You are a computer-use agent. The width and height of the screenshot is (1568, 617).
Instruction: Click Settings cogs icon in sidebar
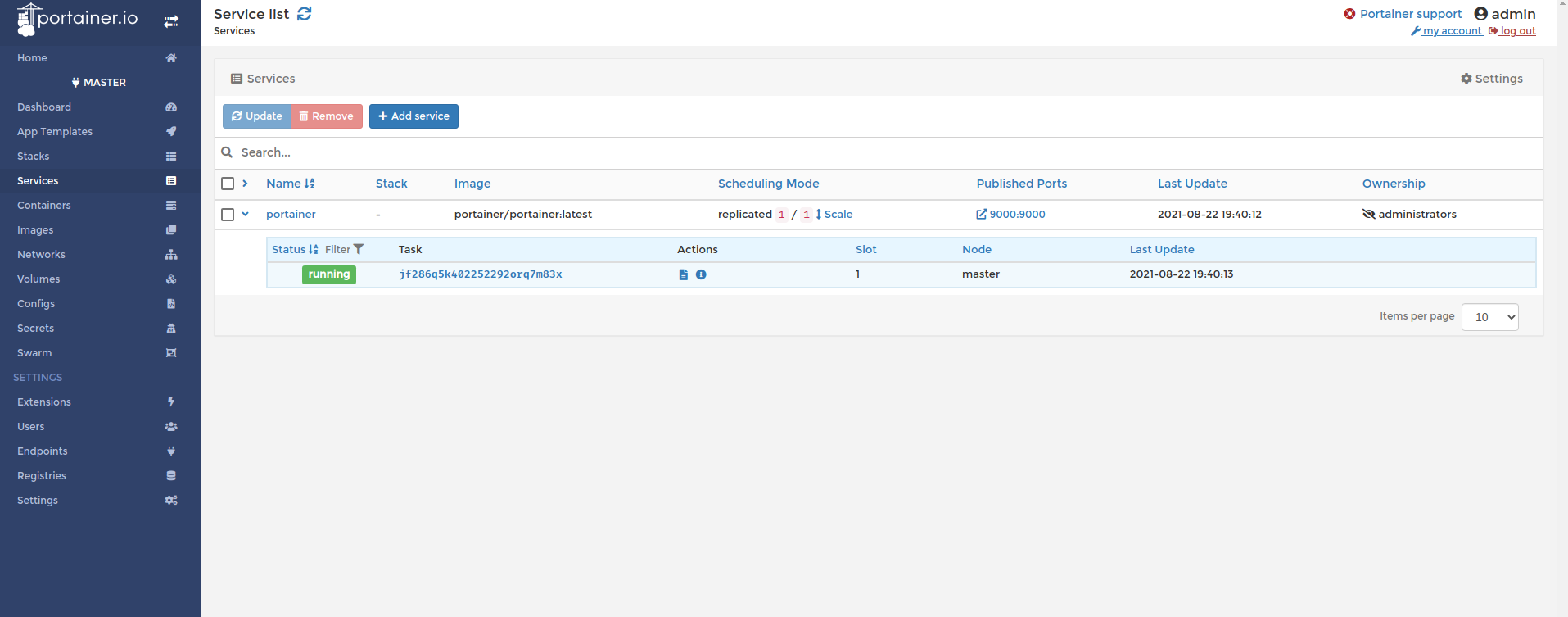(171, 501)
